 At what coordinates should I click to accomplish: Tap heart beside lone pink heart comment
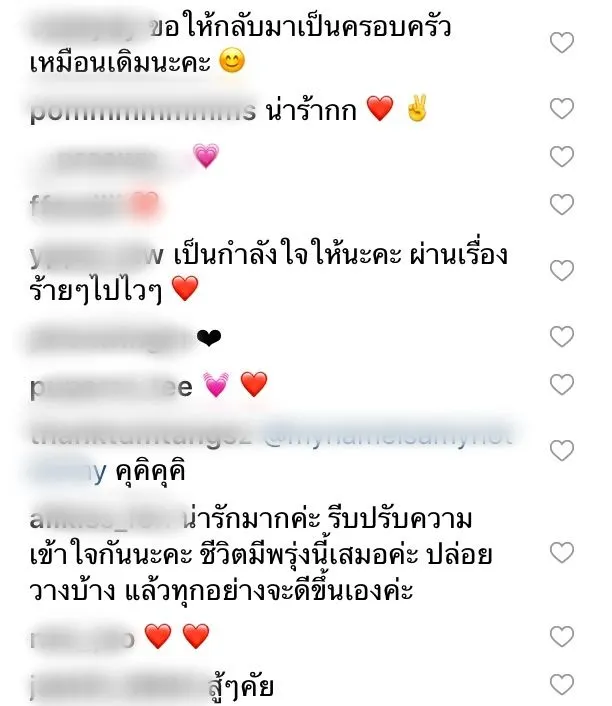pyautogui.click(x=562, y=157)
